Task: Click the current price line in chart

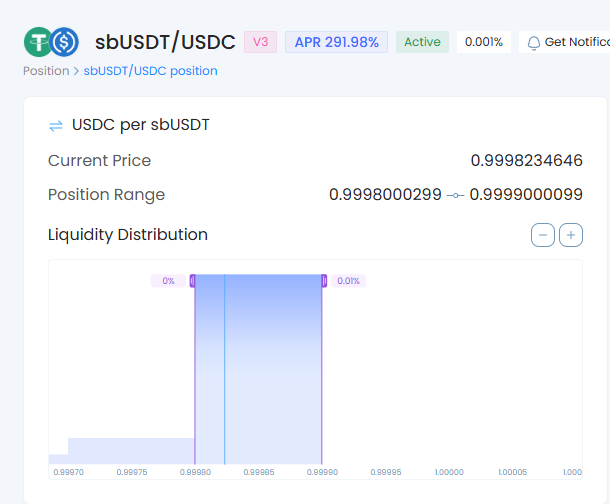Action: tap(224, 369)
